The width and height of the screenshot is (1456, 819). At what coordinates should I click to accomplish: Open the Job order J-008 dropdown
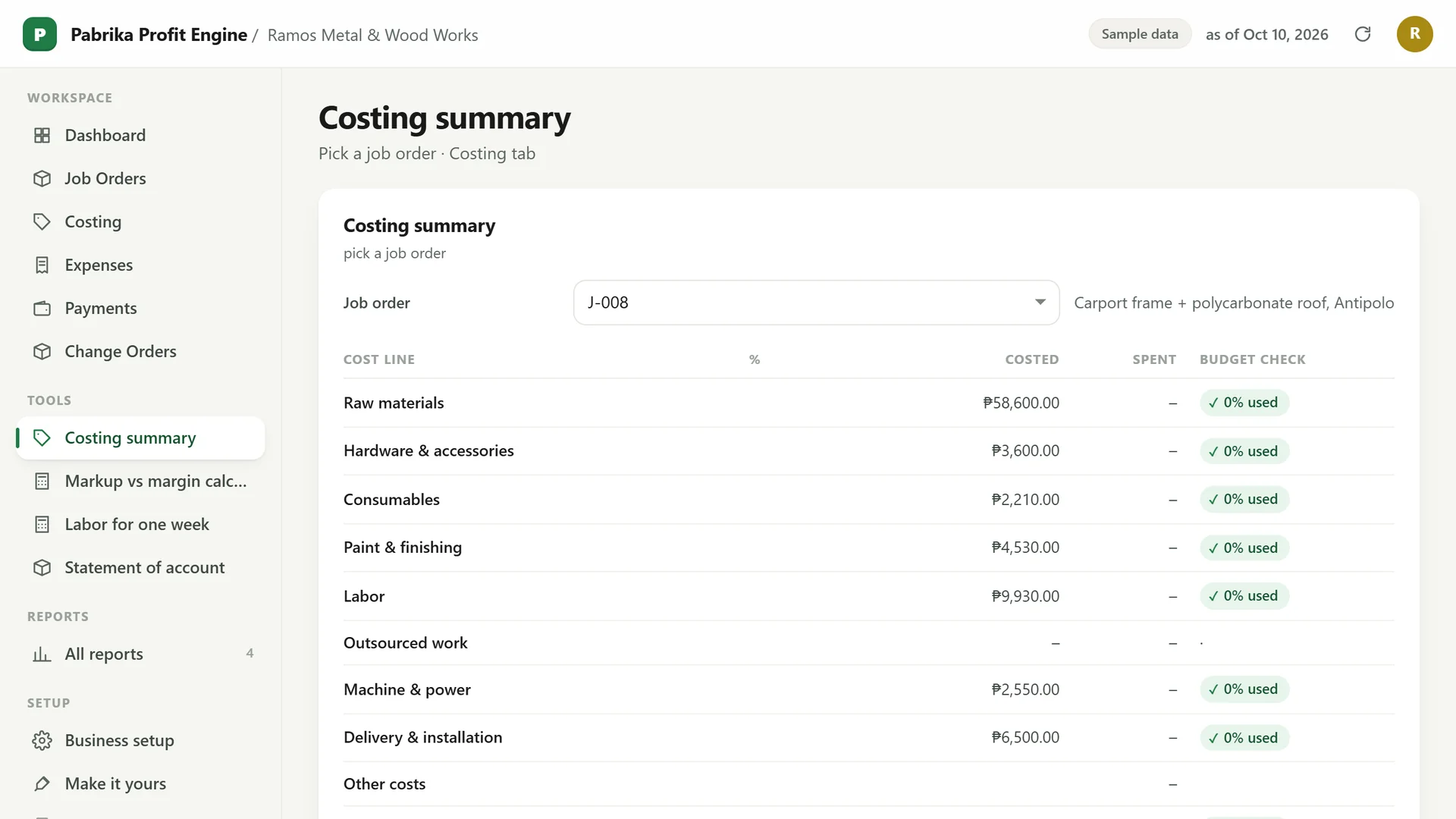click(816, 303)
